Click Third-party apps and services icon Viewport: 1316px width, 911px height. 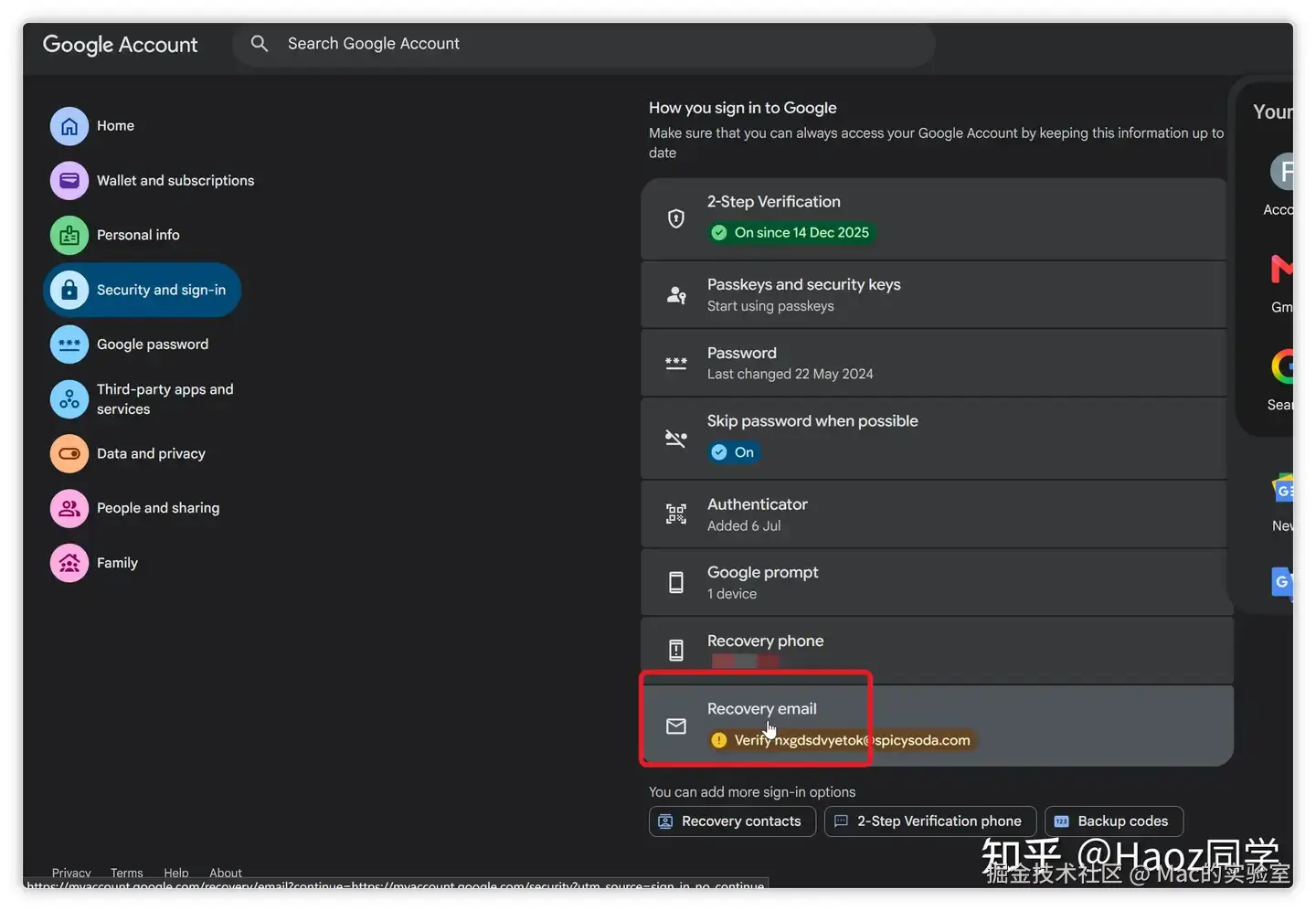(x=69, y=399)
